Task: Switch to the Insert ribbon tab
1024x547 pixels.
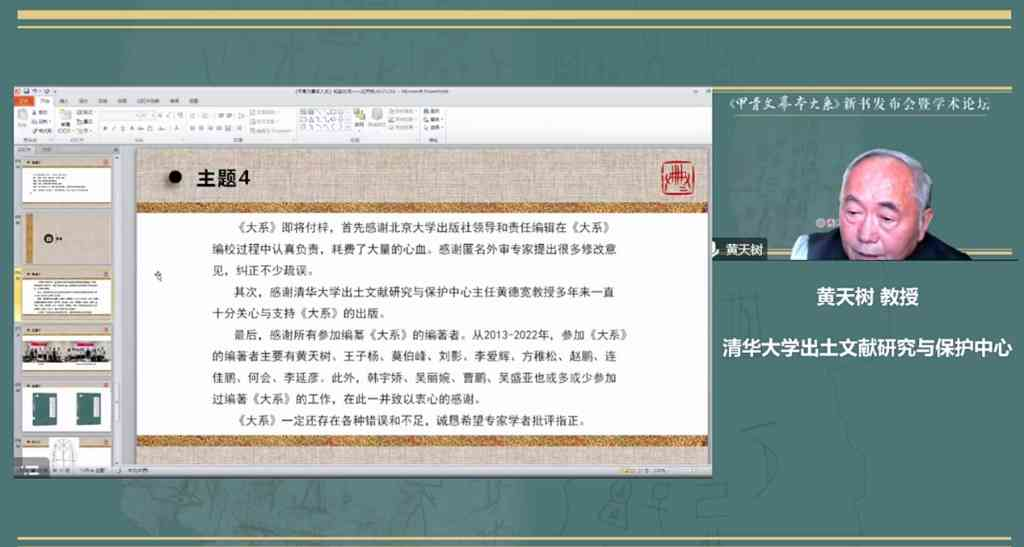Action: 63,101
